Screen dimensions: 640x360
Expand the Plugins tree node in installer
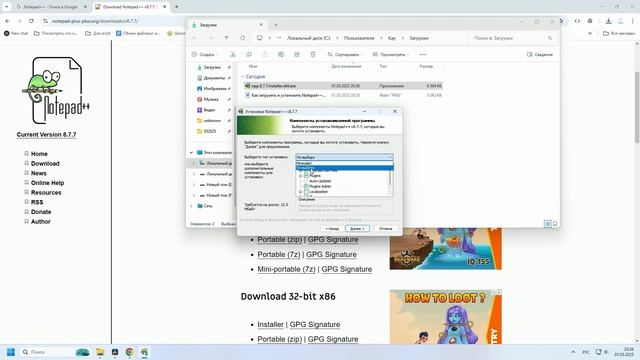point(301,176)
